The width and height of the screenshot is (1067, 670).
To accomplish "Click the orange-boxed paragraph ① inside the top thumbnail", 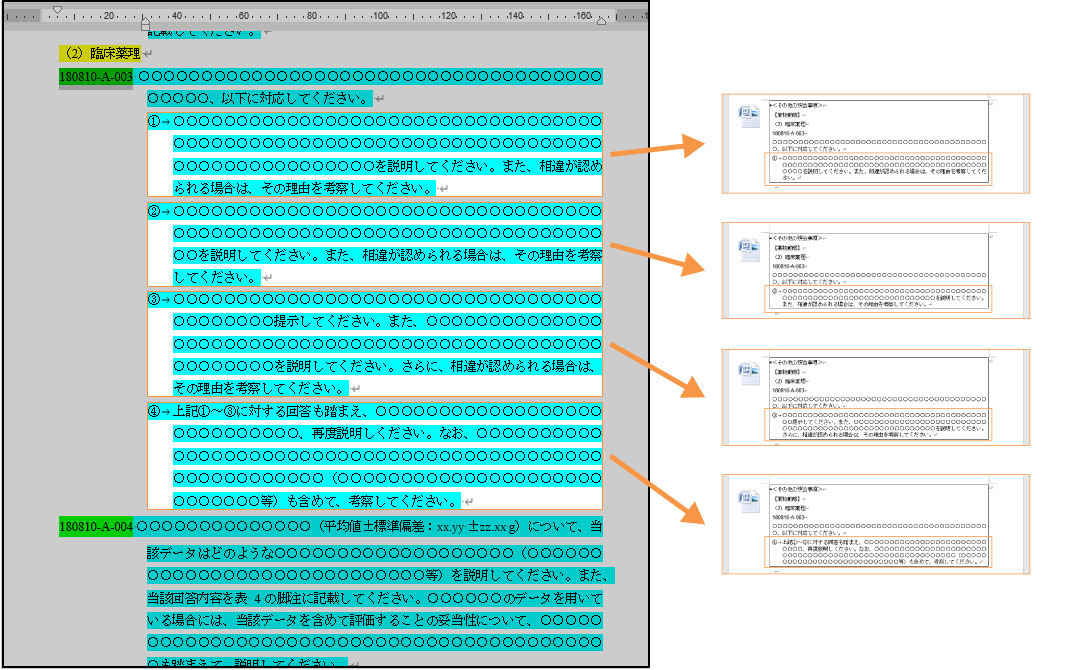I will click(x=878, y=168).
